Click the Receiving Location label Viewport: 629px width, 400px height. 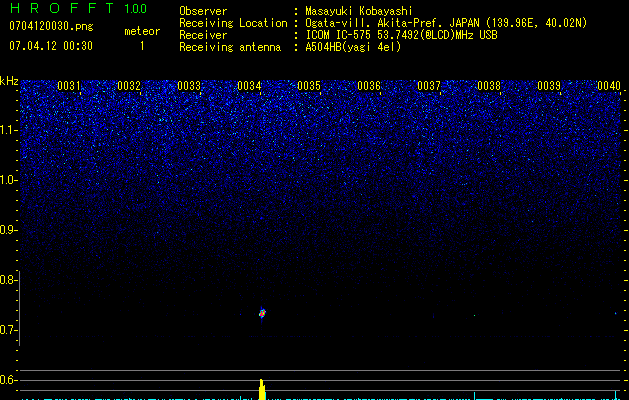click(x=233, y=23)
